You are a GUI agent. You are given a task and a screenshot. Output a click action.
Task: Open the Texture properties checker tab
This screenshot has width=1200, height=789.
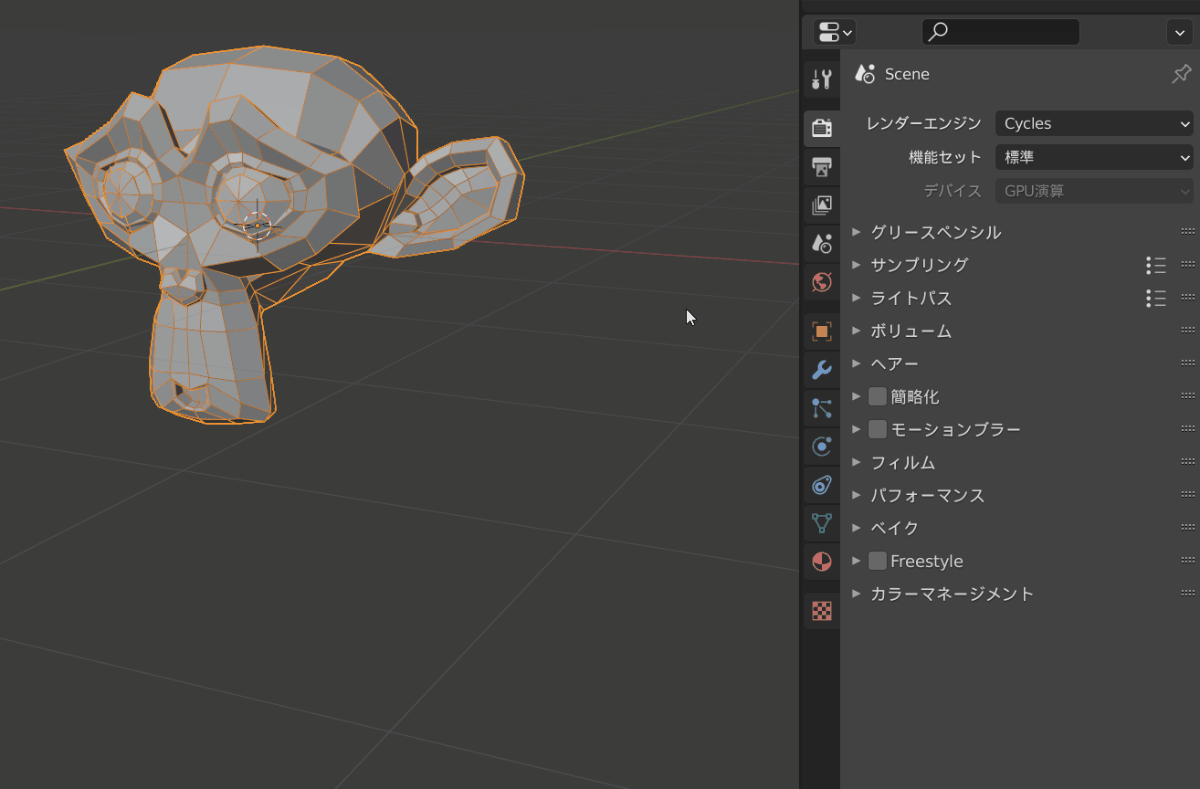tap(822, 610)
